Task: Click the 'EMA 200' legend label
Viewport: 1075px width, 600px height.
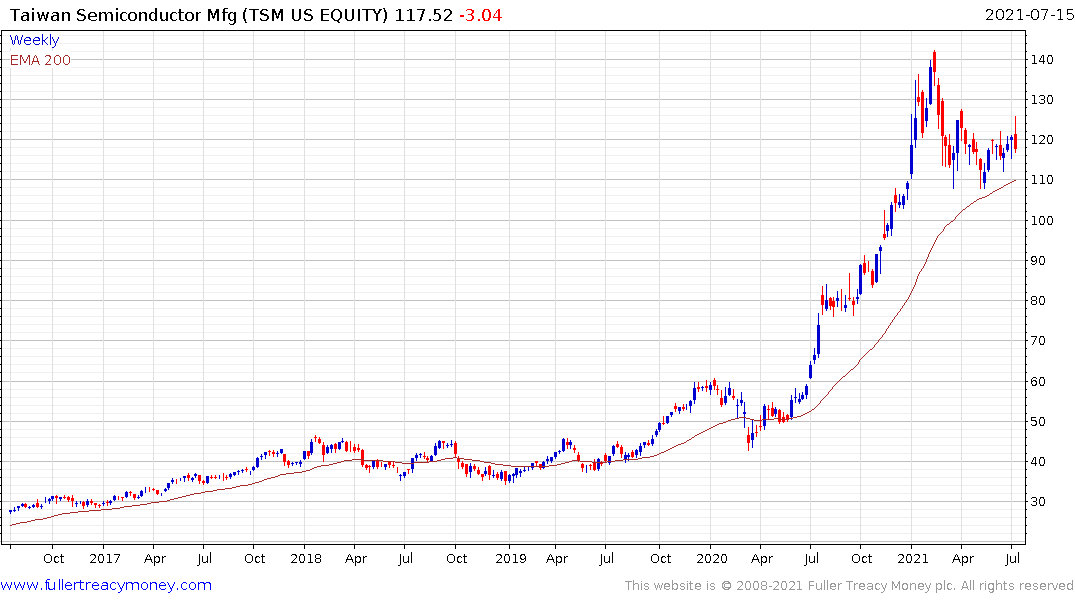Action: [x=40, y=60]
